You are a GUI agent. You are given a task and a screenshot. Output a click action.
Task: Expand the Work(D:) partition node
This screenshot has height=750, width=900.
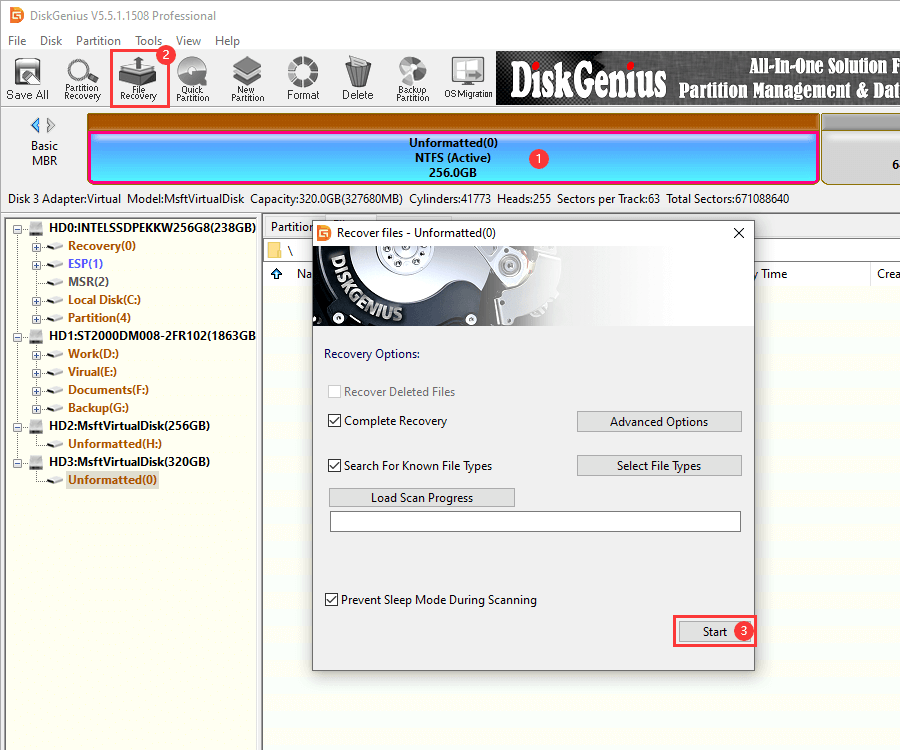tap(36, 355)
